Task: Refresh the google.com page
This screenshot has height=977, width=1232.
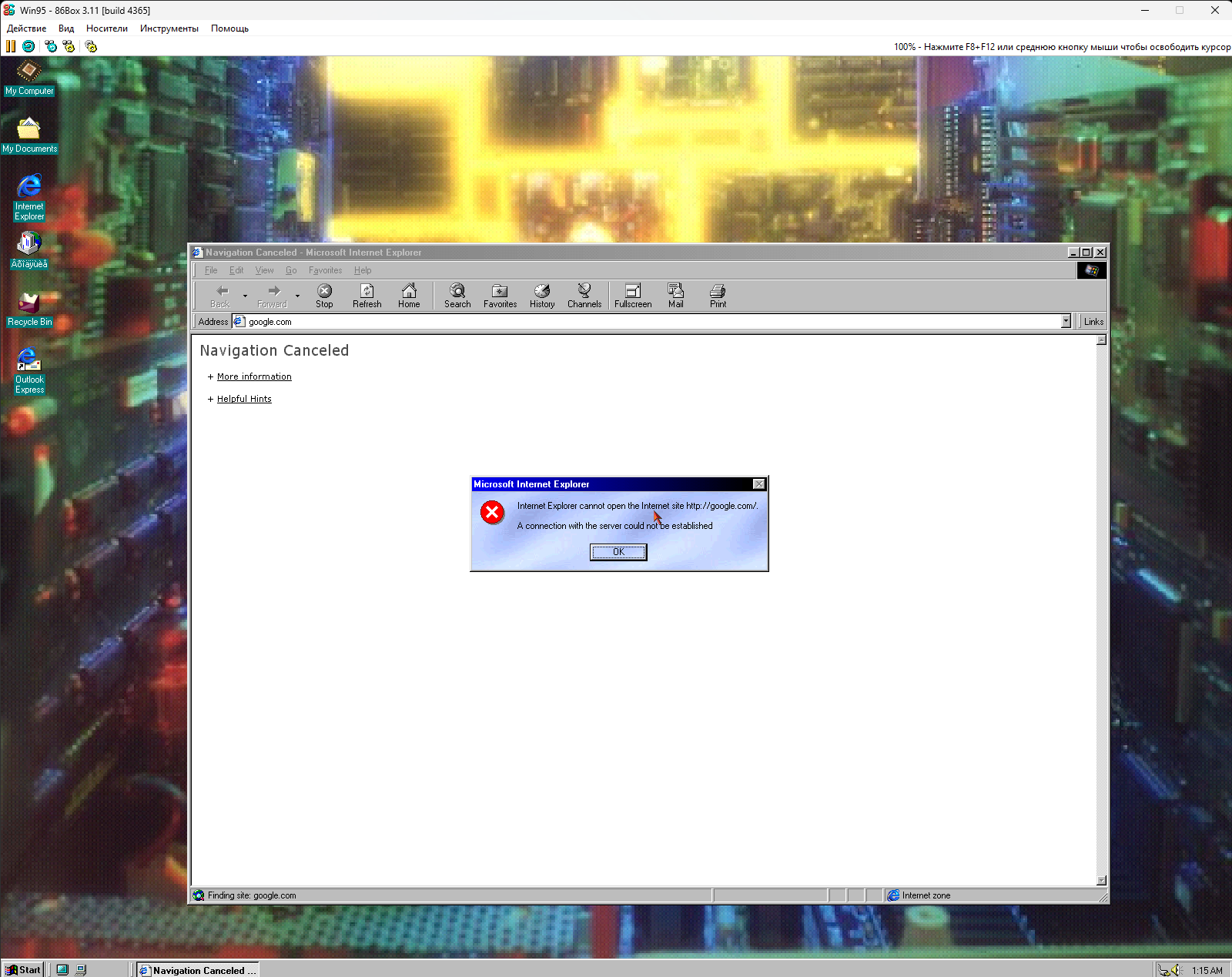Action: (x=367, y=295)
